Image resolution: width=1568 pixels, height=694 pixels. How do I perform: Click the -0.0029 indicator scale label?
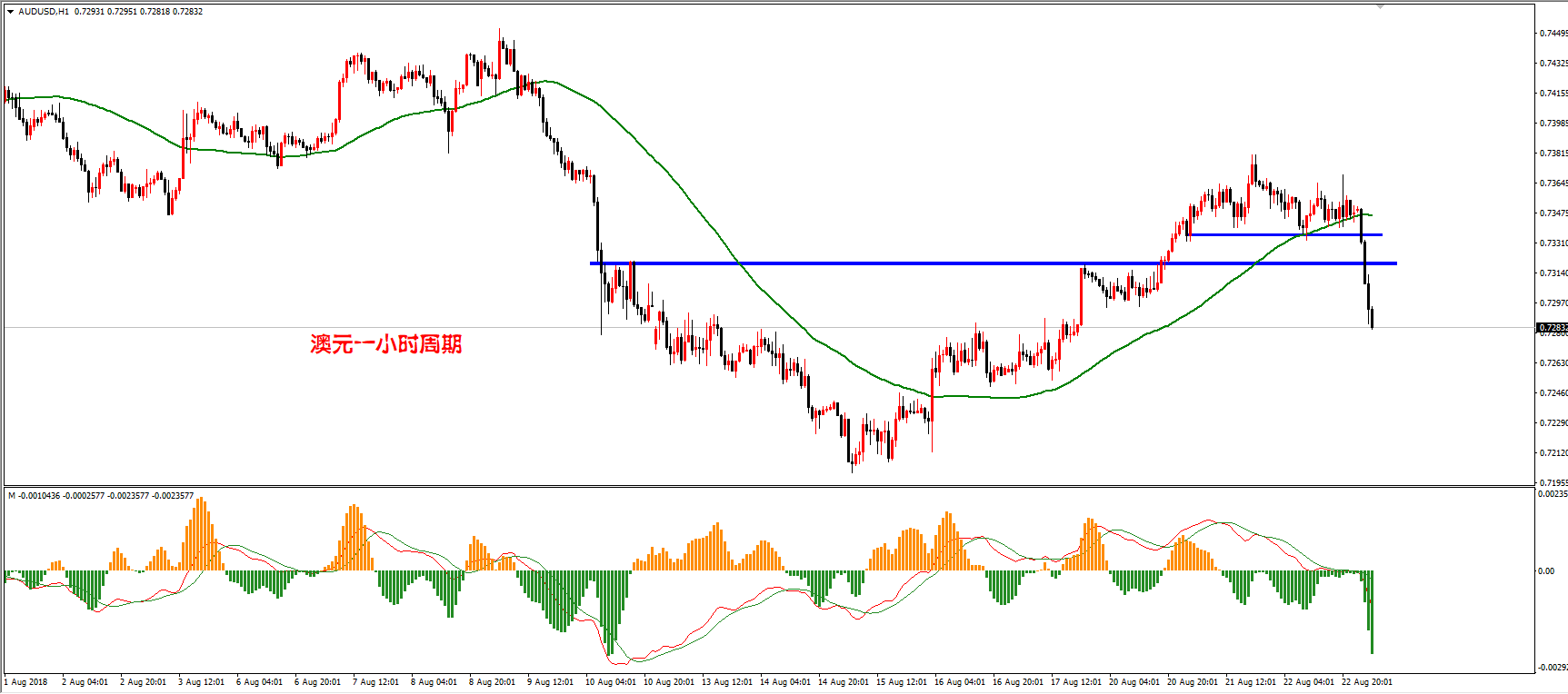(x=1552, y=668)
